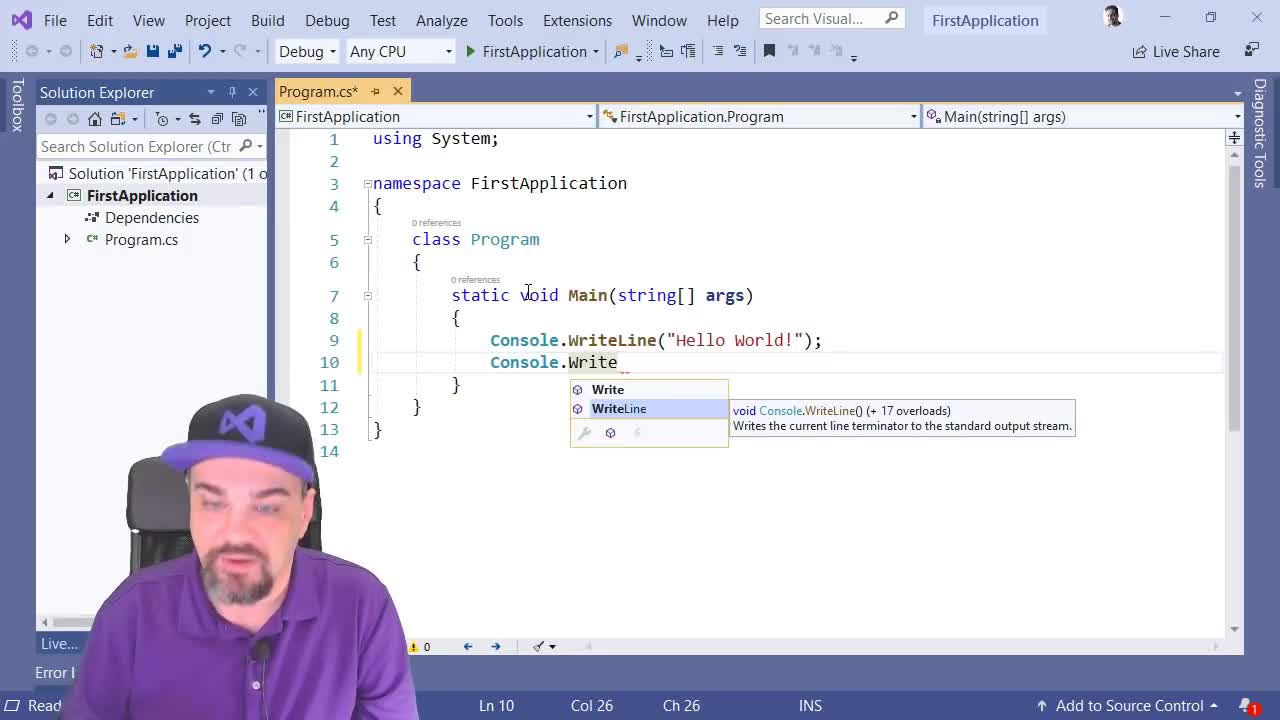Screen dimensions: 1280x720
Task: Open the FirstApplication.Program type dropdown
Action: pyautogui.click(x=760, y=117)
